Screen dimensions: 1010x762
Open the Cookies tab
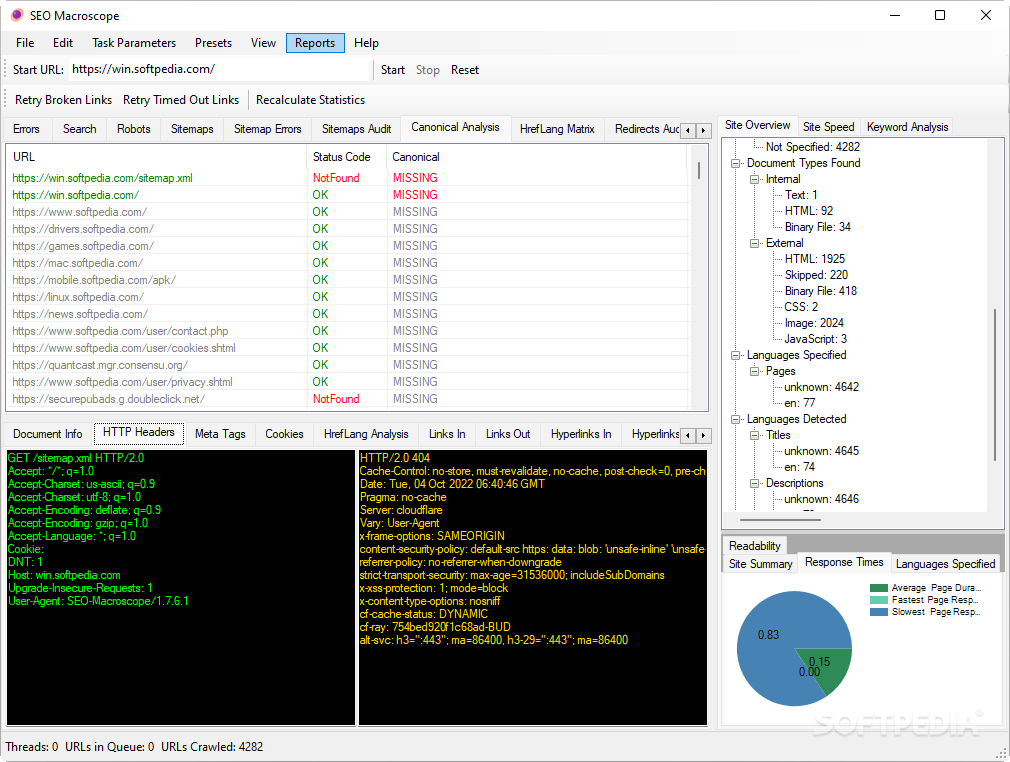click(284, 434)
